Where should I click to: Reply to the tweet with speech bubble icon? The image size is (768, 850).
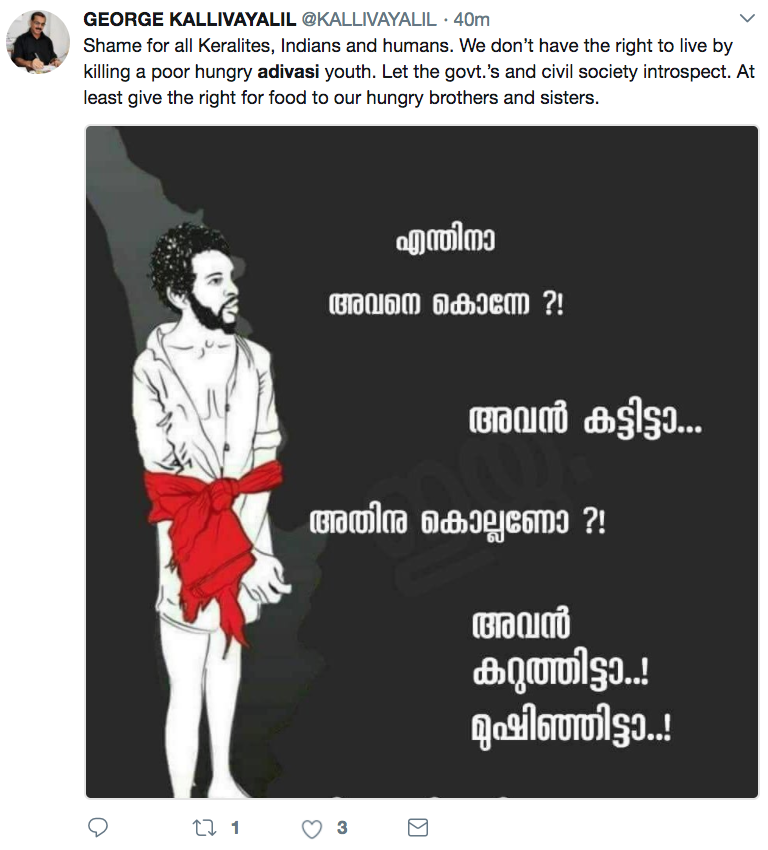(x=98, y=827)
